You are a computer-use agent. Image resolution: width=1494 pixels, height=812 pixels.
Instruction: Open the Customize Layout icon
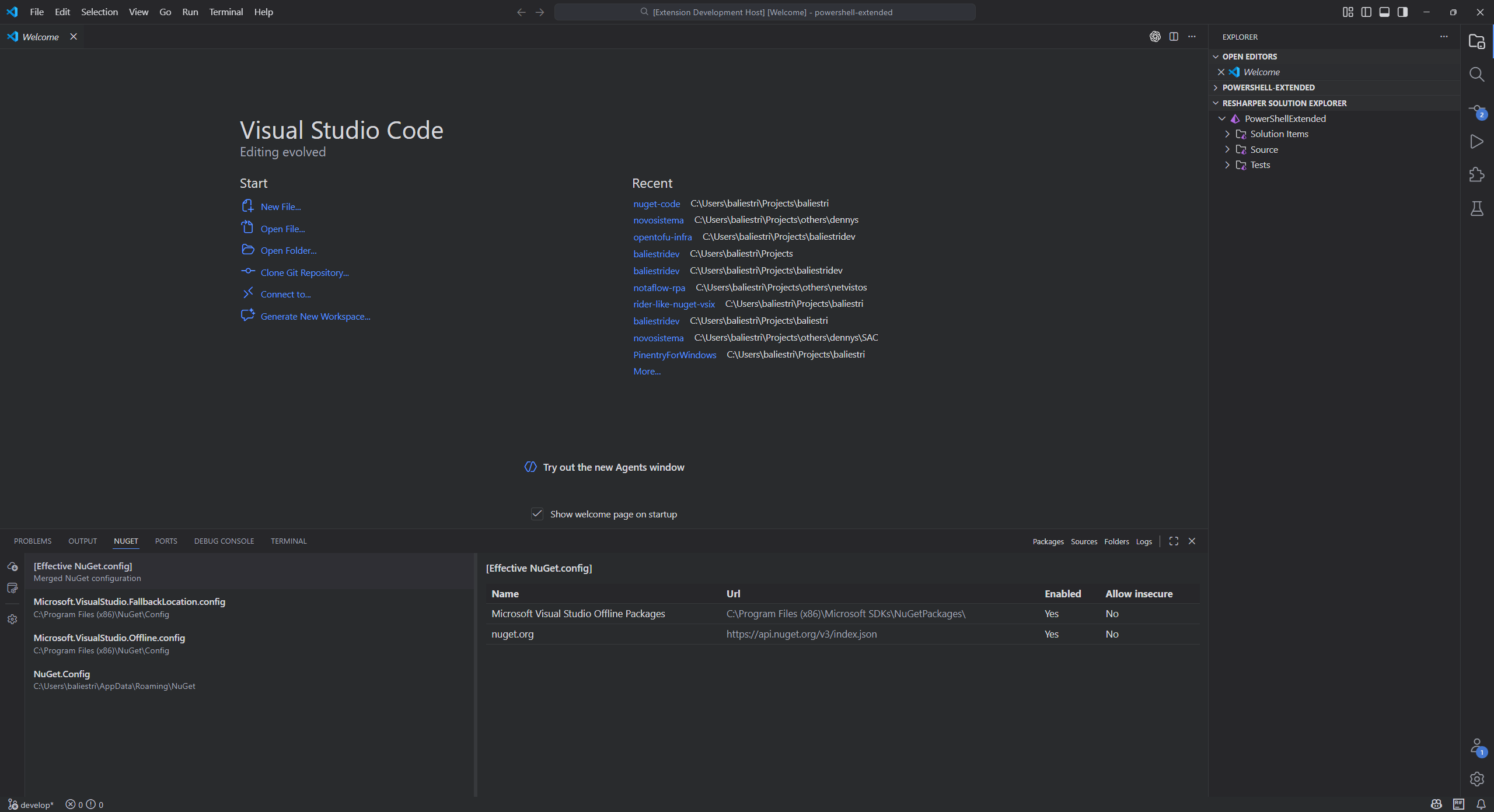coord(1348,12)
